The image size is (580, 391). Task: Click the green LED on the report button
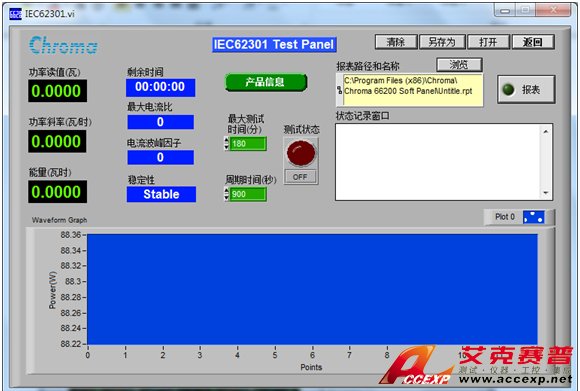pyautogui.click(x=509, y=90)
